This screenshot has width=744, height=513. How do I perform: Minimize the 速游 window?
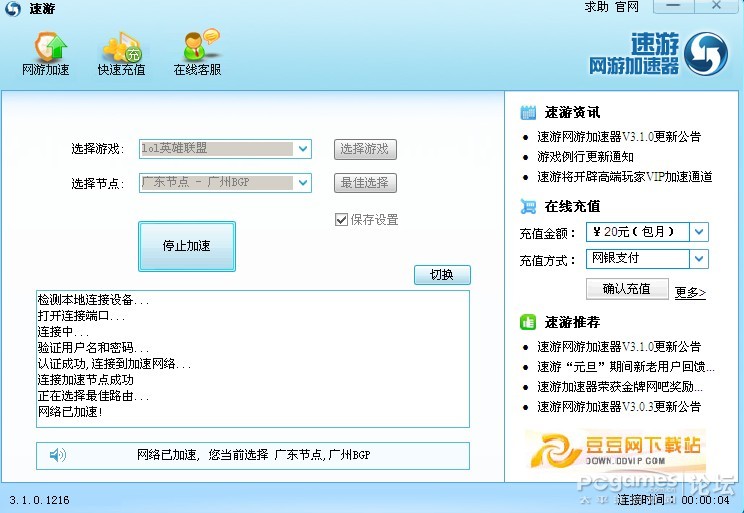coord(674,6)
